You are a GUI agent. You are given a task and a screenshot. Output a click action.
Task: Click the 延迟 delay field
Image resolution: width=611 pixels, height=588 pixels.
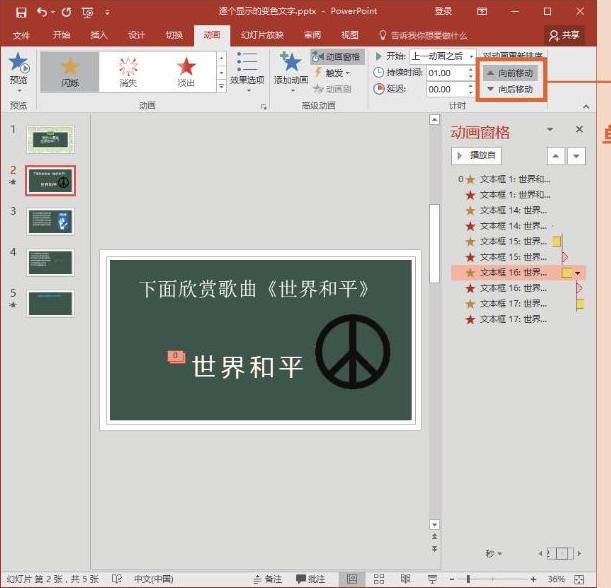450,90
